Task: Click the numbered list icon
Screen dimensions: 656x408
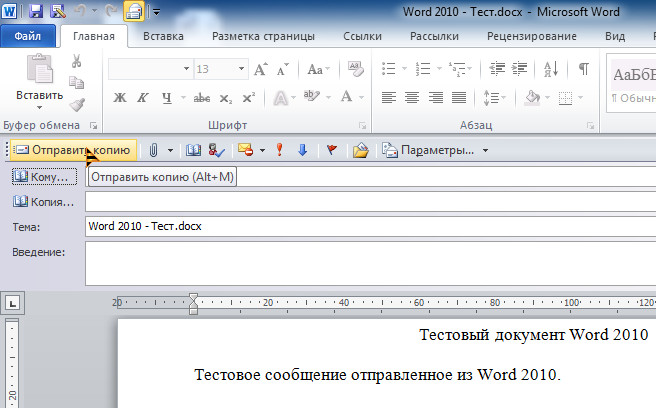Action: pos(423,68)
